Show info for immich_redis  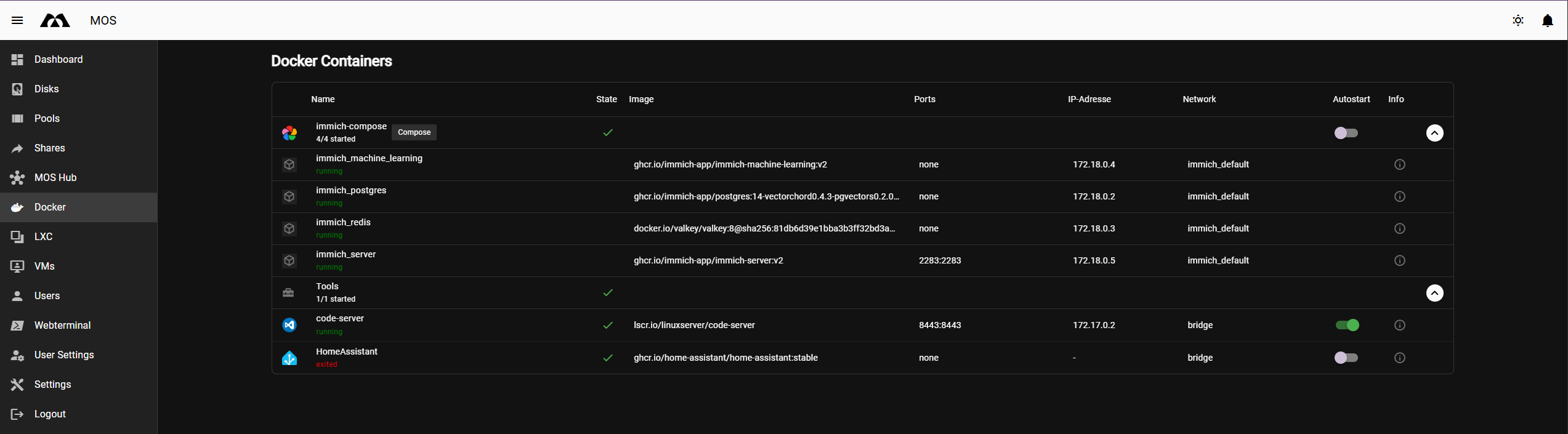coord(1399,228)
